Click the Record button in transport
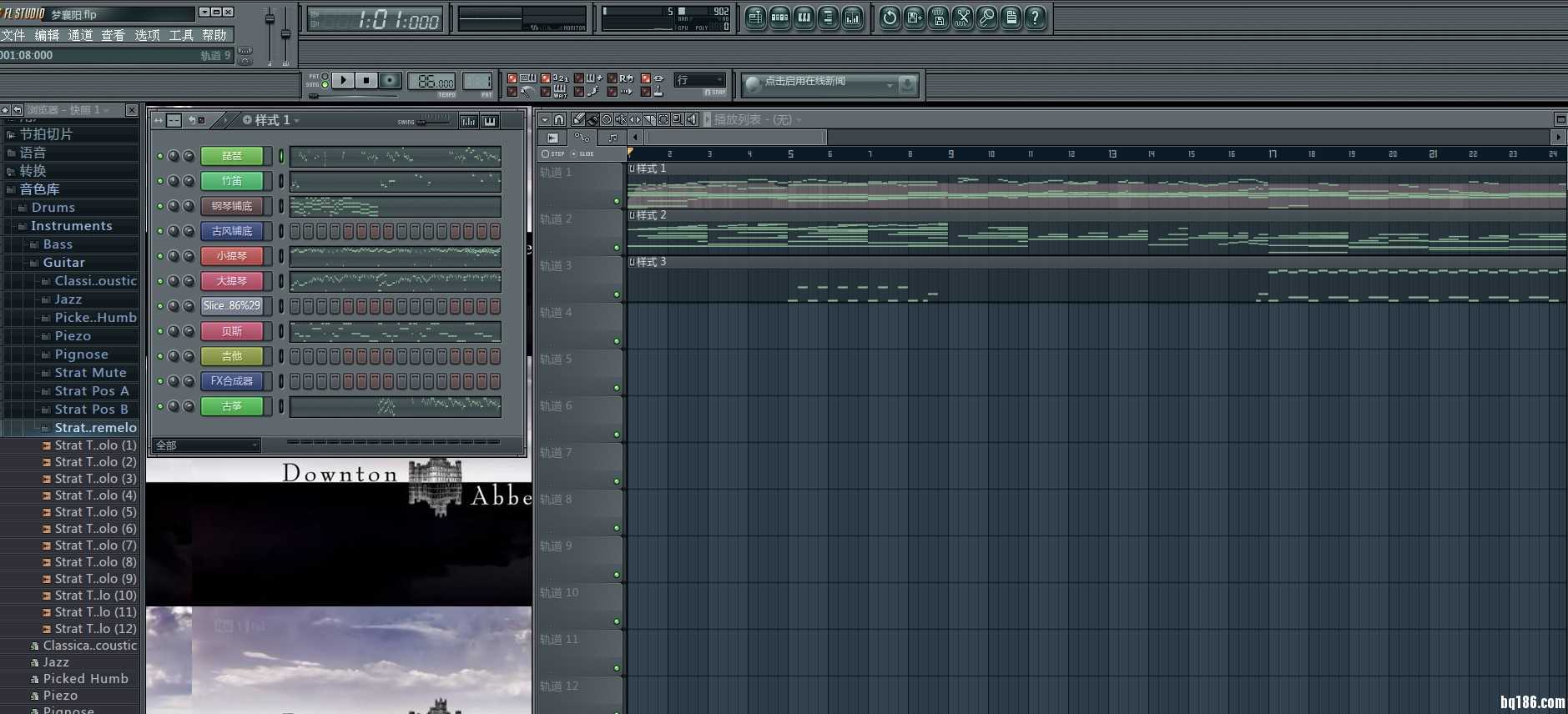Image resolution: width=1568 pixels, height=714 pixels. tap(389, 80)
